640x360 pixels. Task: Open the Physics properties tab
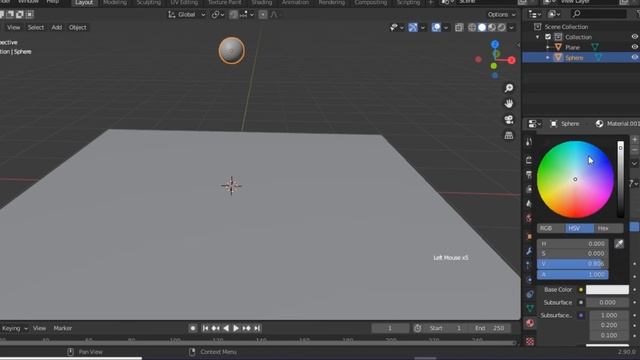tap(529, 280)
